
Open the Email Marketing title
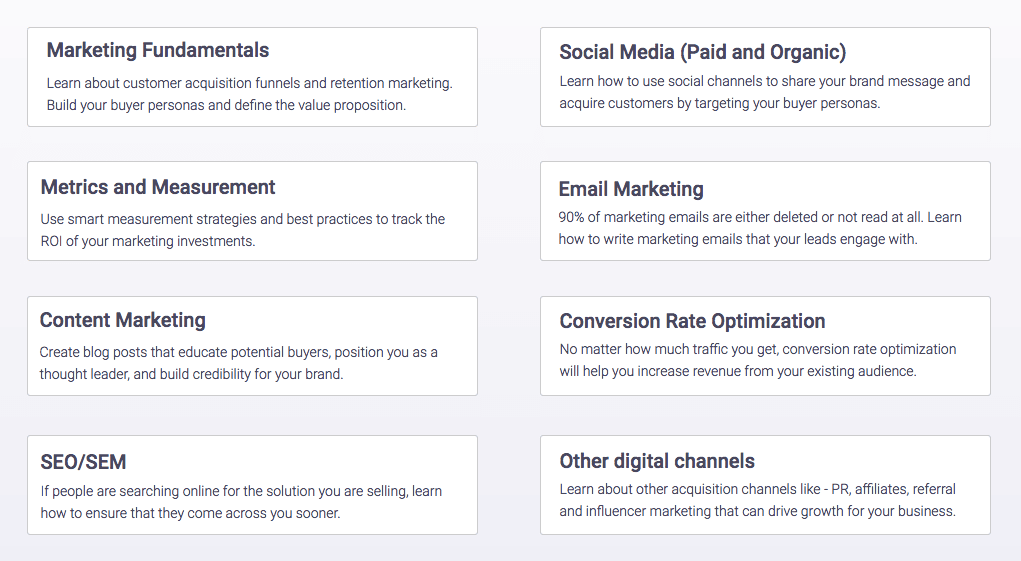coord(631,189)
